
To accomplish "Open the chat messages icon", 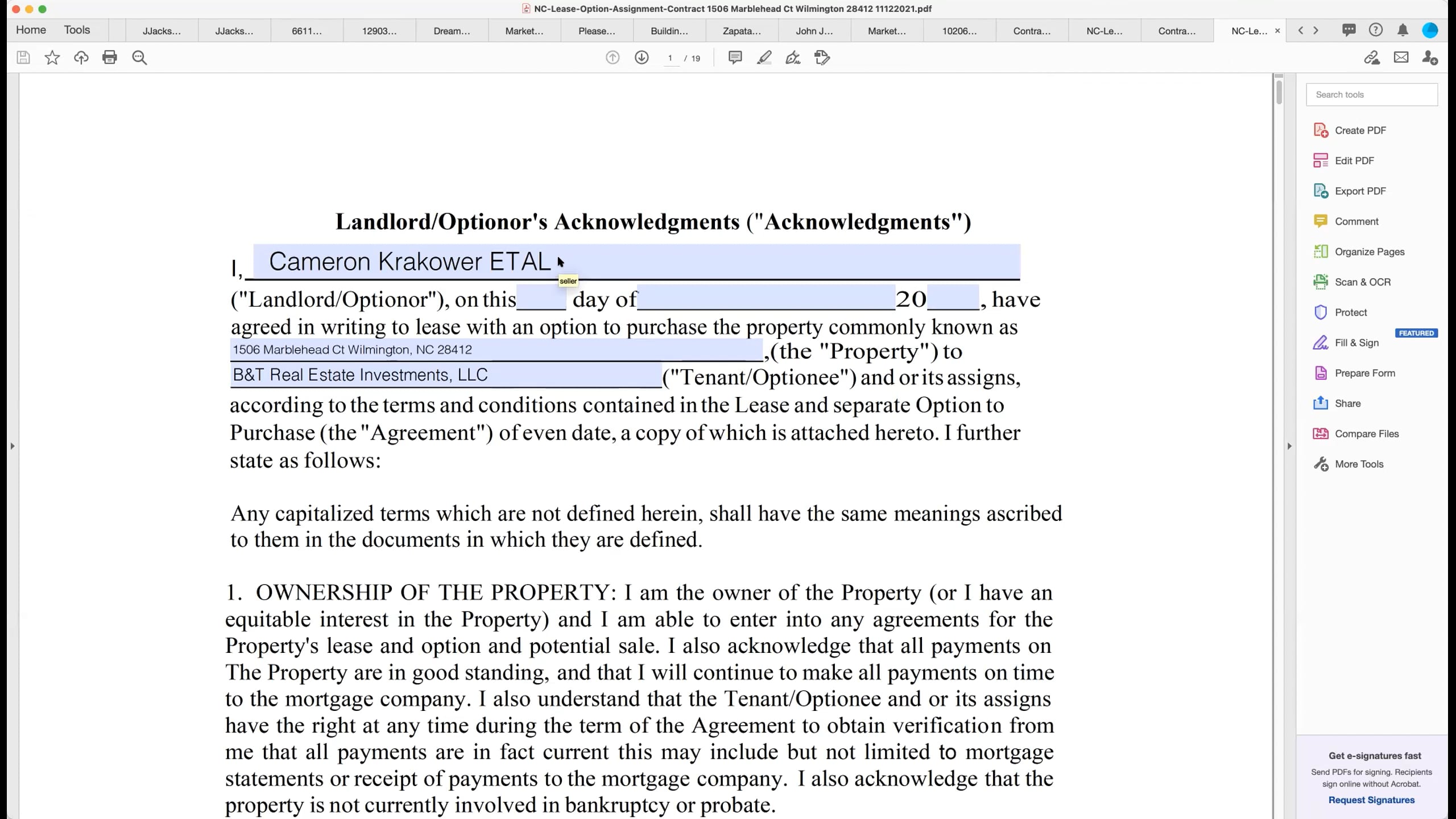I will [x=1349, y=30].
